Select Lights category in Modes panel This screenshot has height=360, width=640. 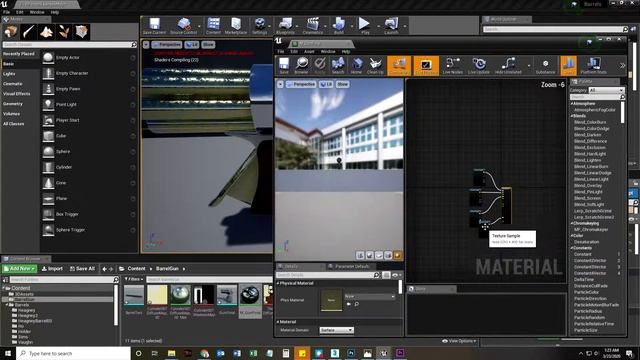pos(9,74)
